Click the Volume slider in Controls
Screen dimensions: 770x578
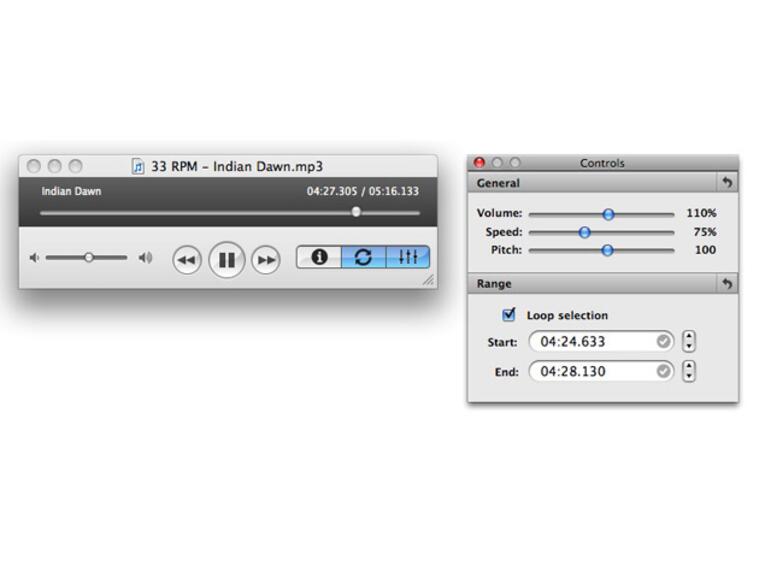pyautogui.click(x=602, y=214)
